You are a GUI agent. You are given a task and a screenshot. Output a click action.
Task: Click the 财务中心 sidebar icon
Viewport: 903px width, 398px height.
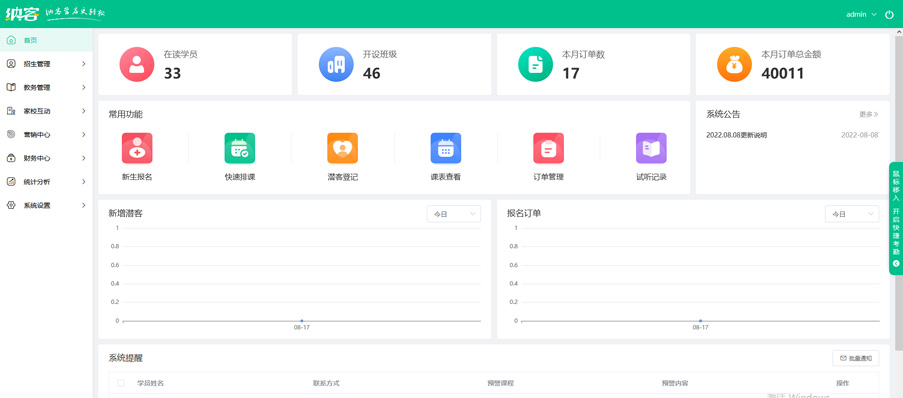(11, 158)
